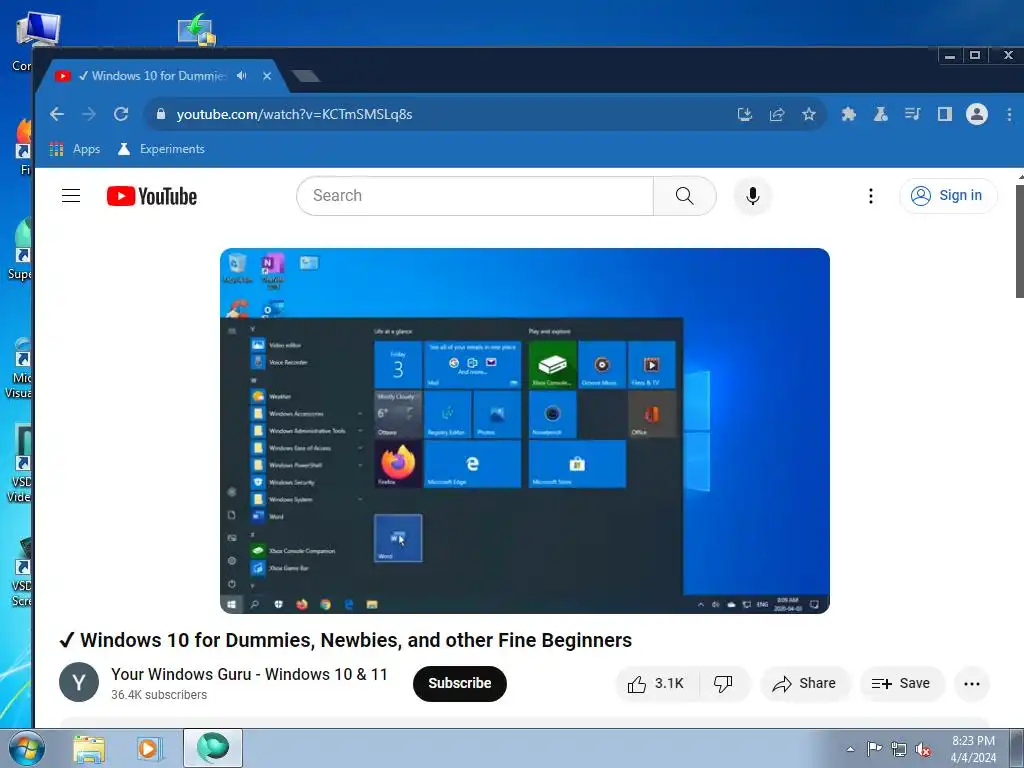Toggle the browser side panel
1024x768 pixels.
pyautogui.click(x=944, y=114)
